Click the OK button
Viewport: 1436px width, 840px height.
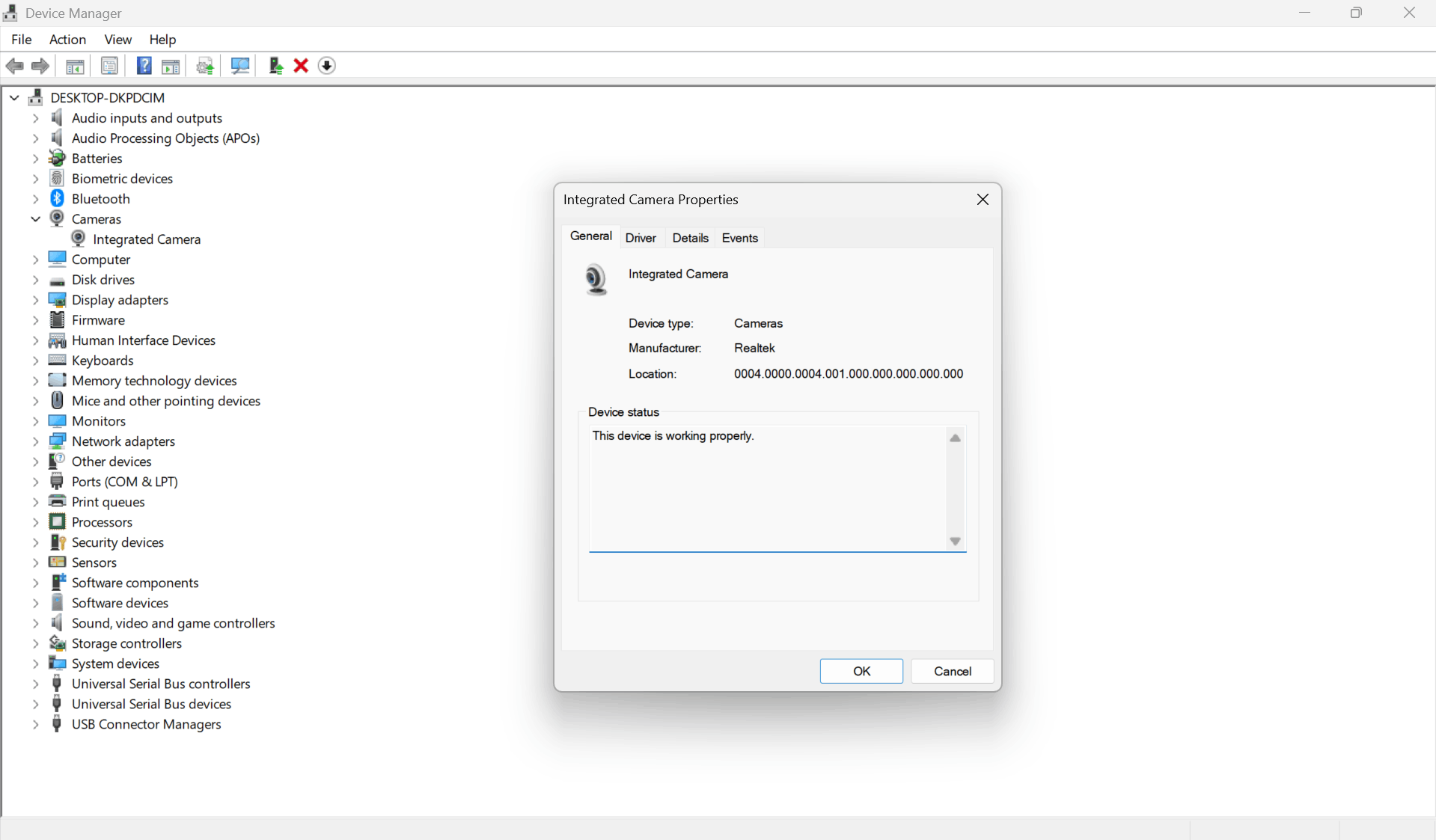[x=861, y=671]
